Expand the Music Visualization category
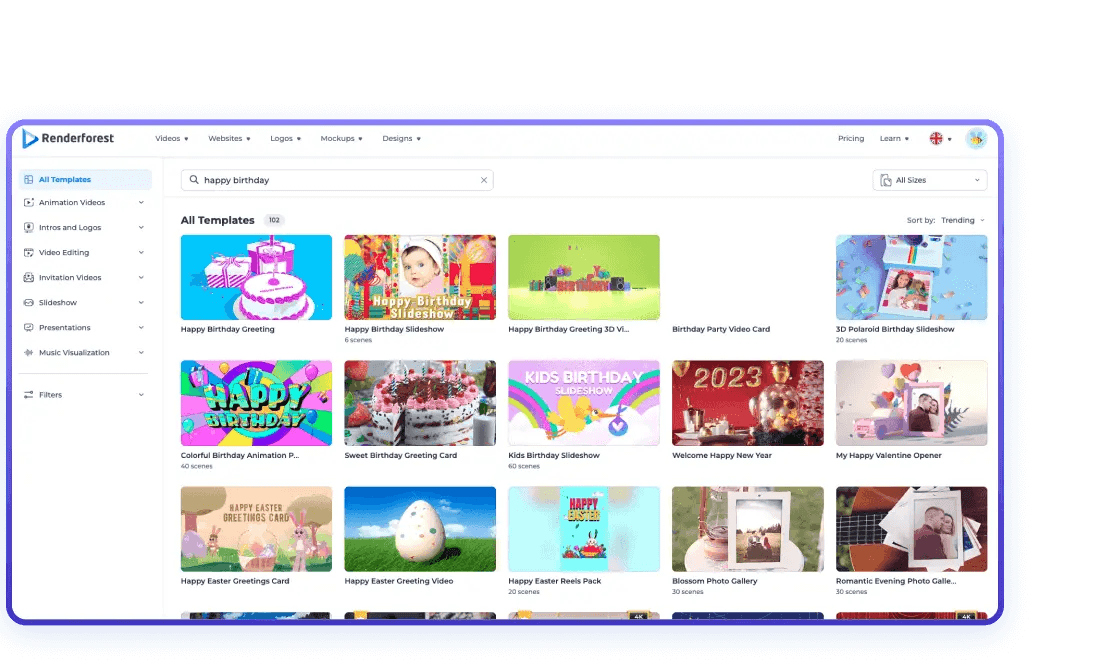This screenshot has height=672, width=1104. pos(141,352)
